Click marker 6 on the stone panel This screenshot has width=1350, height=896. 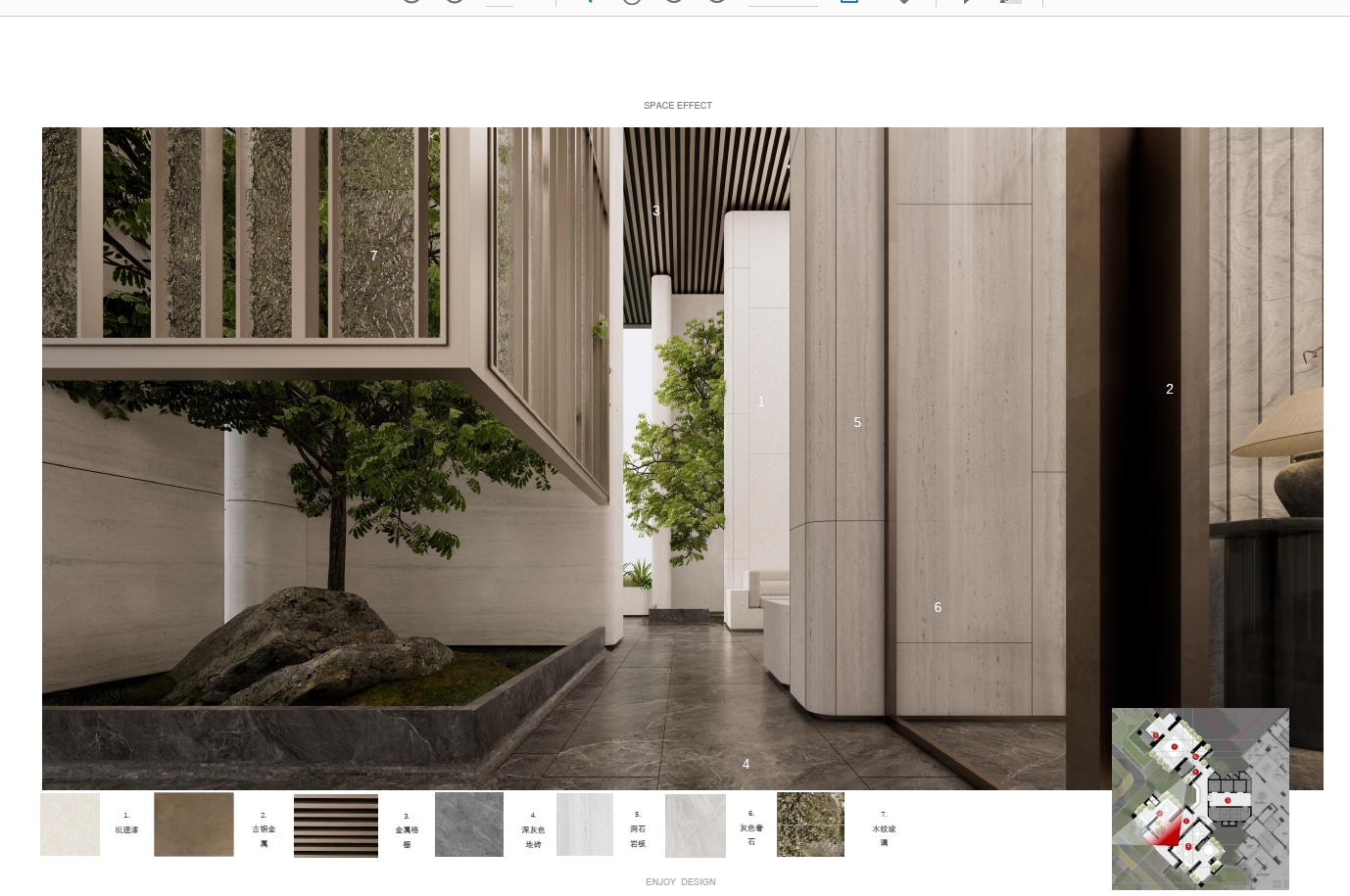tap(938, 607)
